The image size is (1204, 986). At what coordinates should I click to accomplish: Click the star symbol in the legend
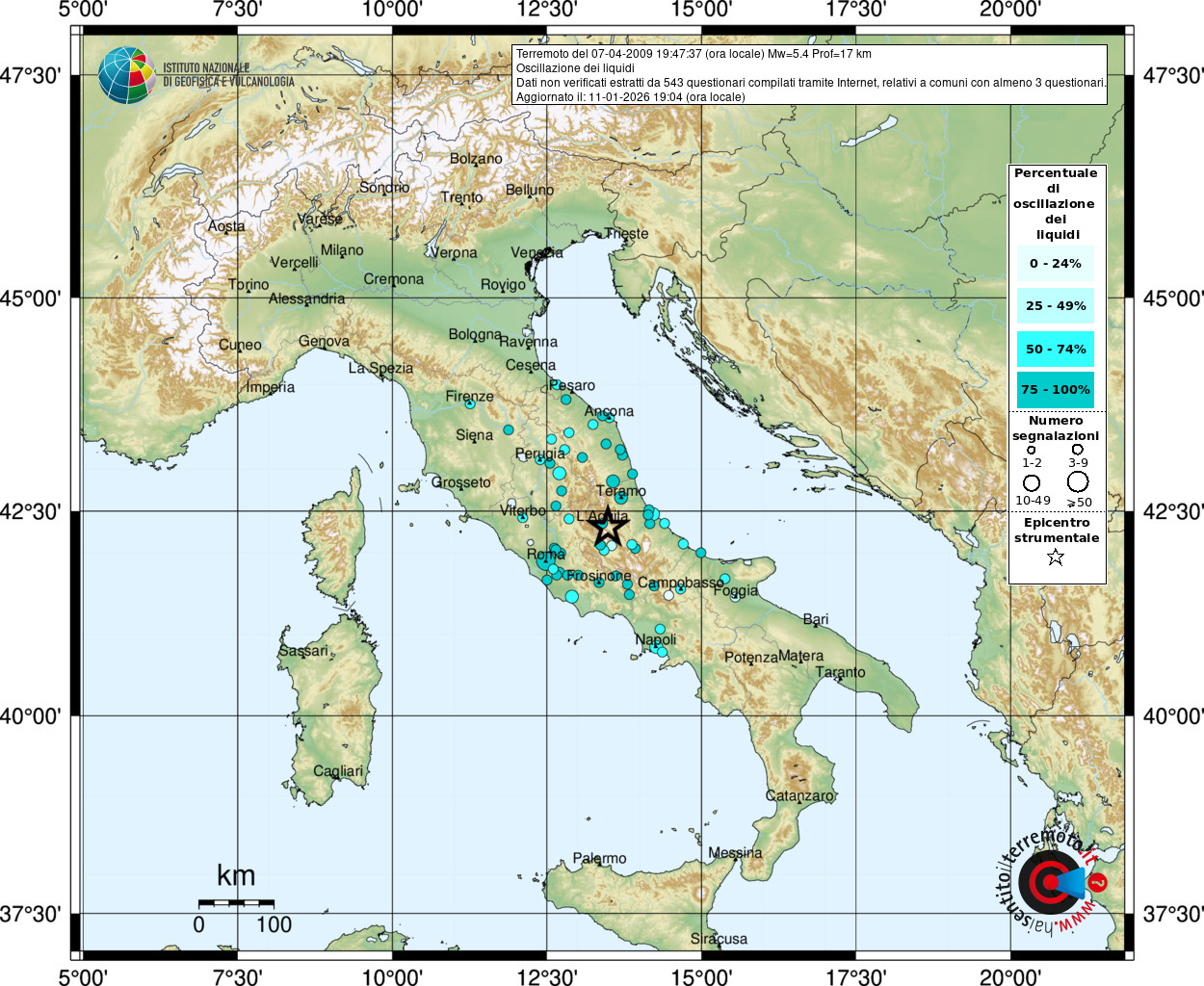pos(1056,557)
